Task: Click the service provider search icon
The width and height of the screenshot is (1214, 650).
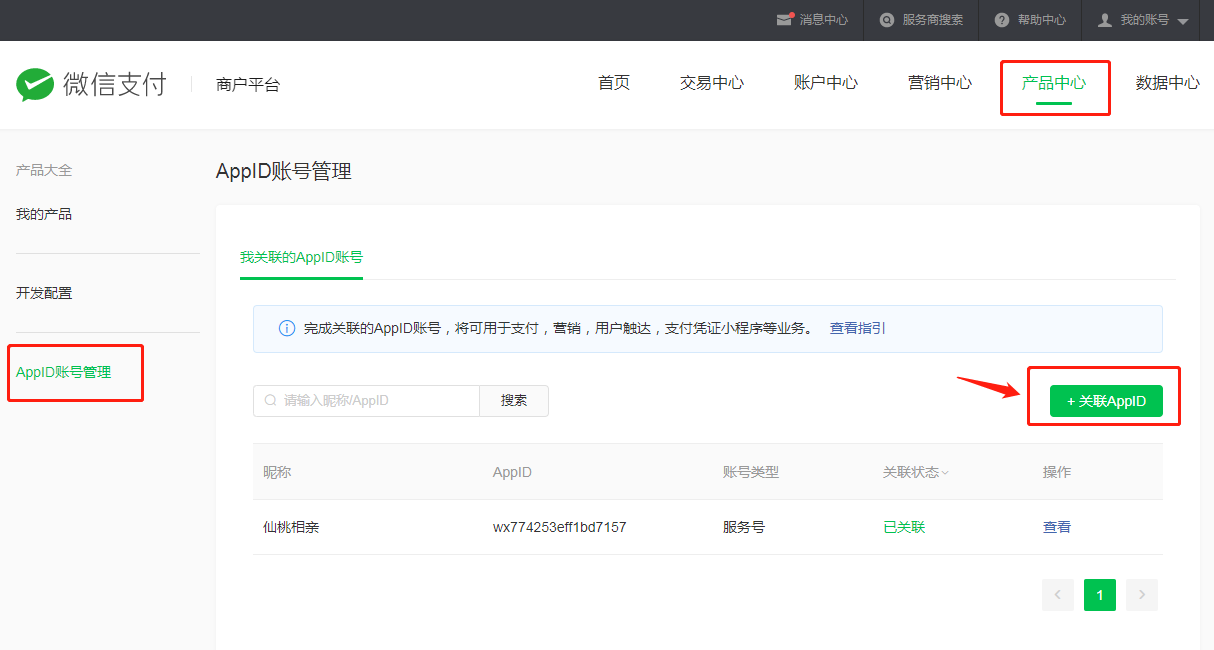Action: click(x=887, y=20)
